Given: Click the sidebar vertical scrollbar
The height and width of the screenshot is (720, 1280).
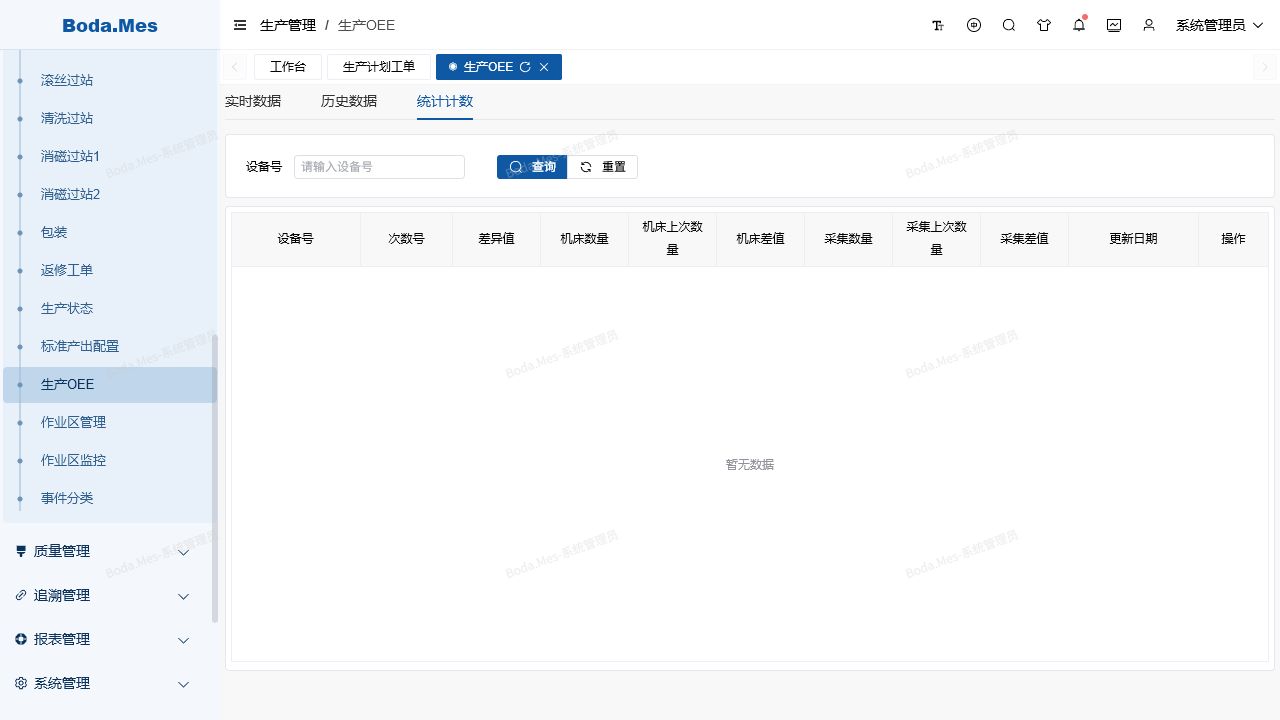Looking at the screenshot, I should [215, 478].
